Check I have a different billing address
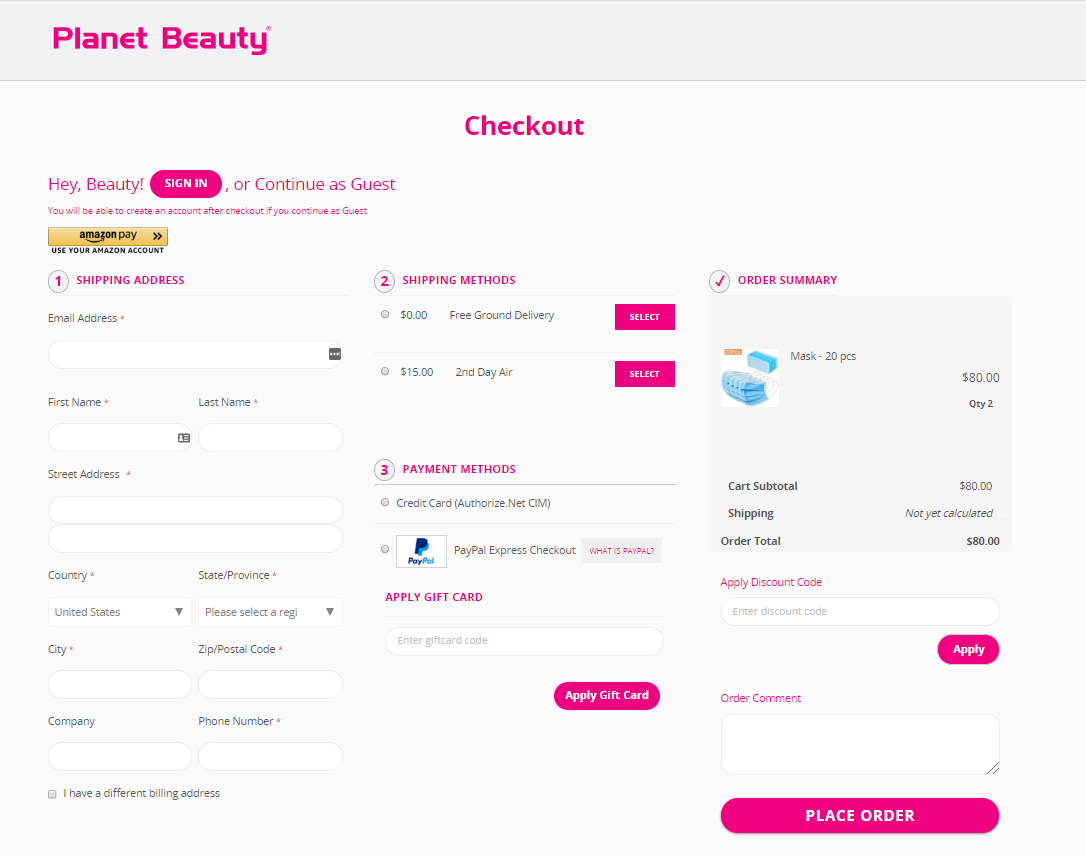1086x856 pixels. 52,794
